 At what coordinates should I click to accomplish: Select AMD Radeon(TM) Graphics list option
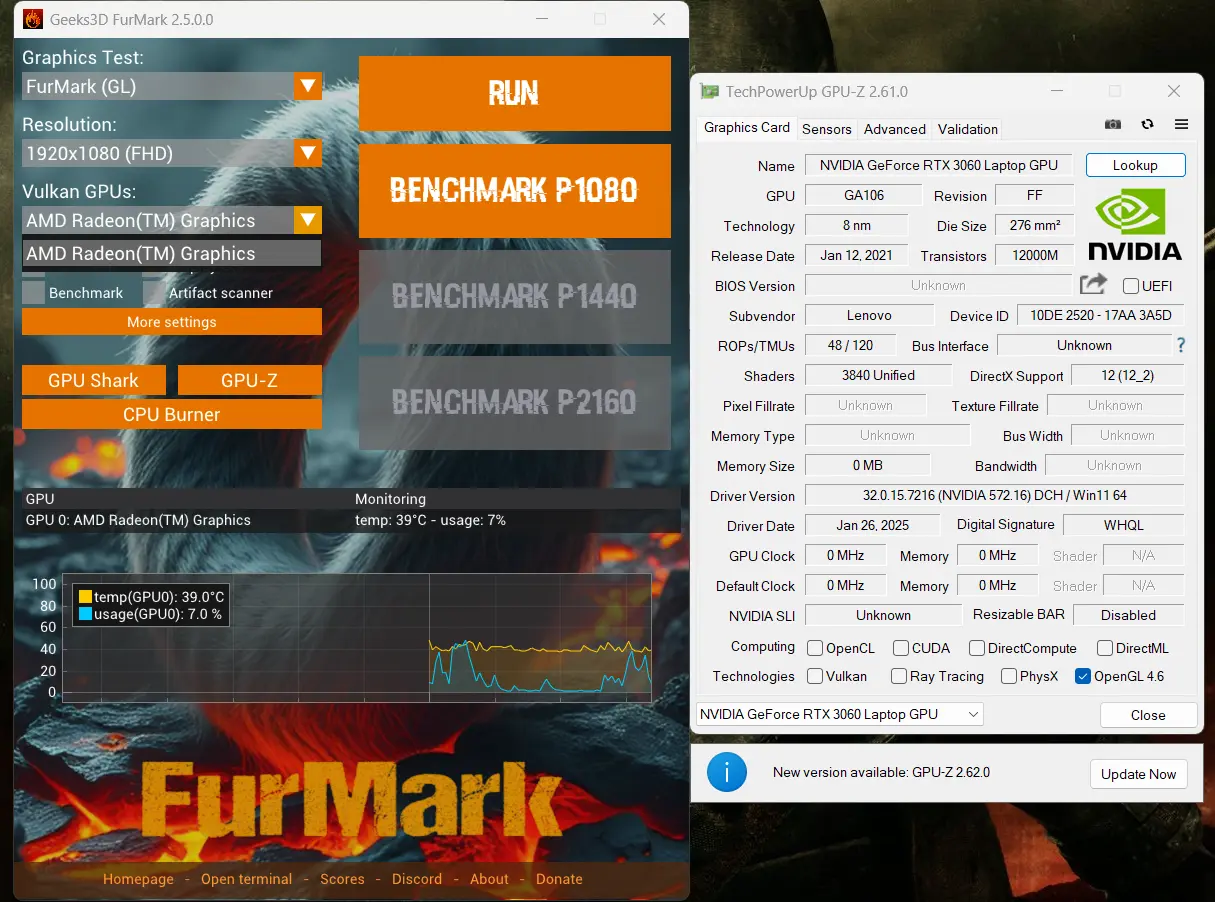(x=171, y=253)
